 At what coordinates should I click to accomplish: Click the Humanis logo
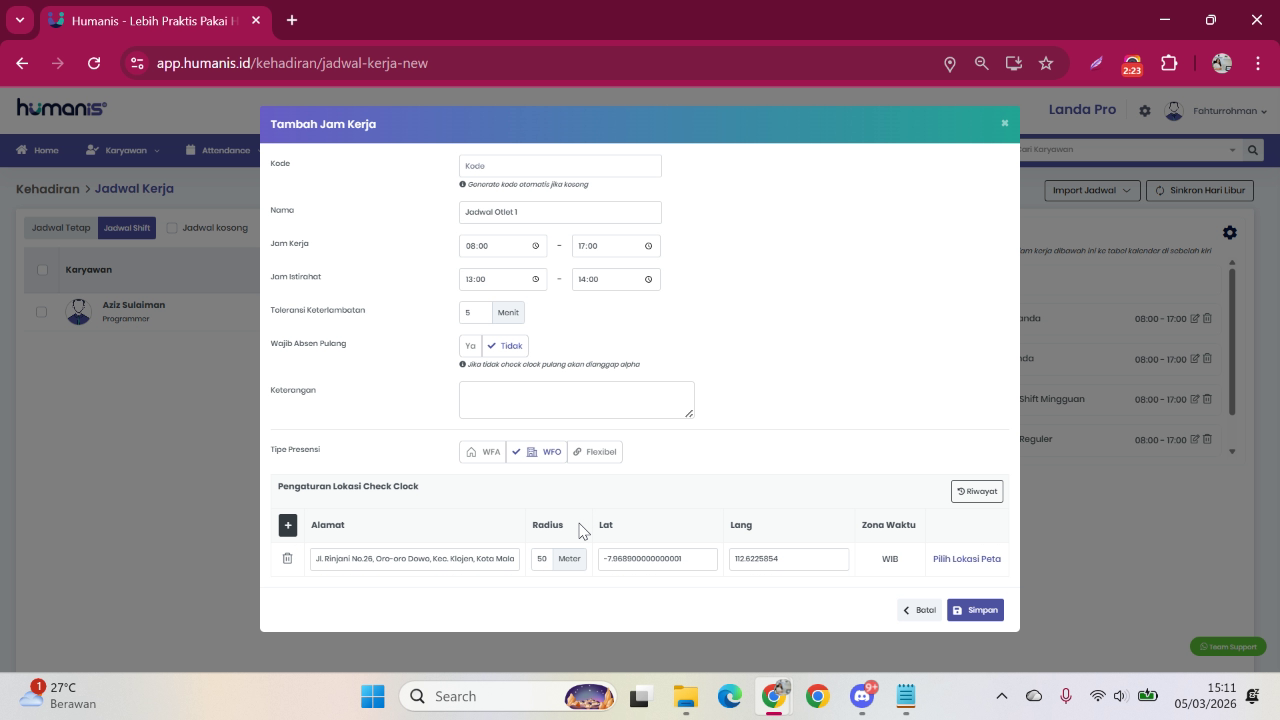[62, 108]
